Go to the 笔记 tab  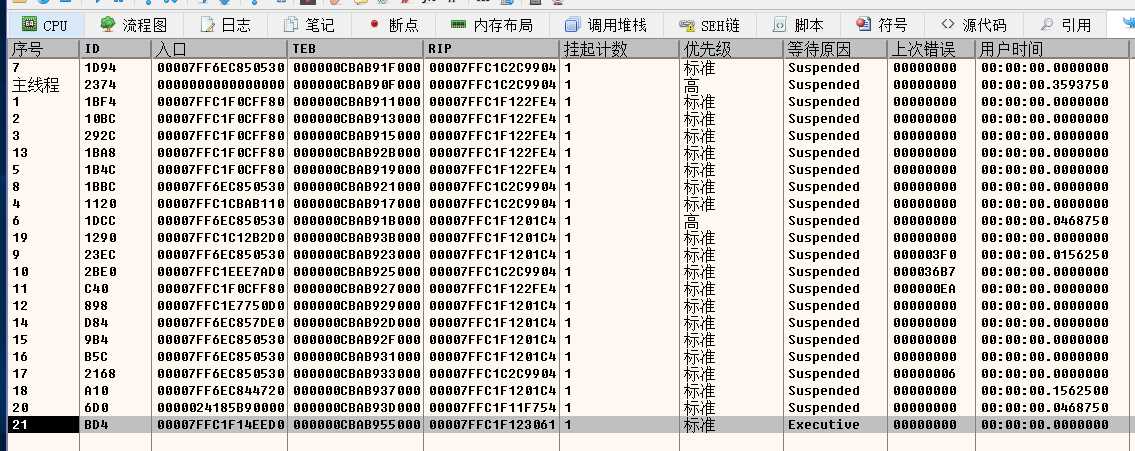point(308,25)
